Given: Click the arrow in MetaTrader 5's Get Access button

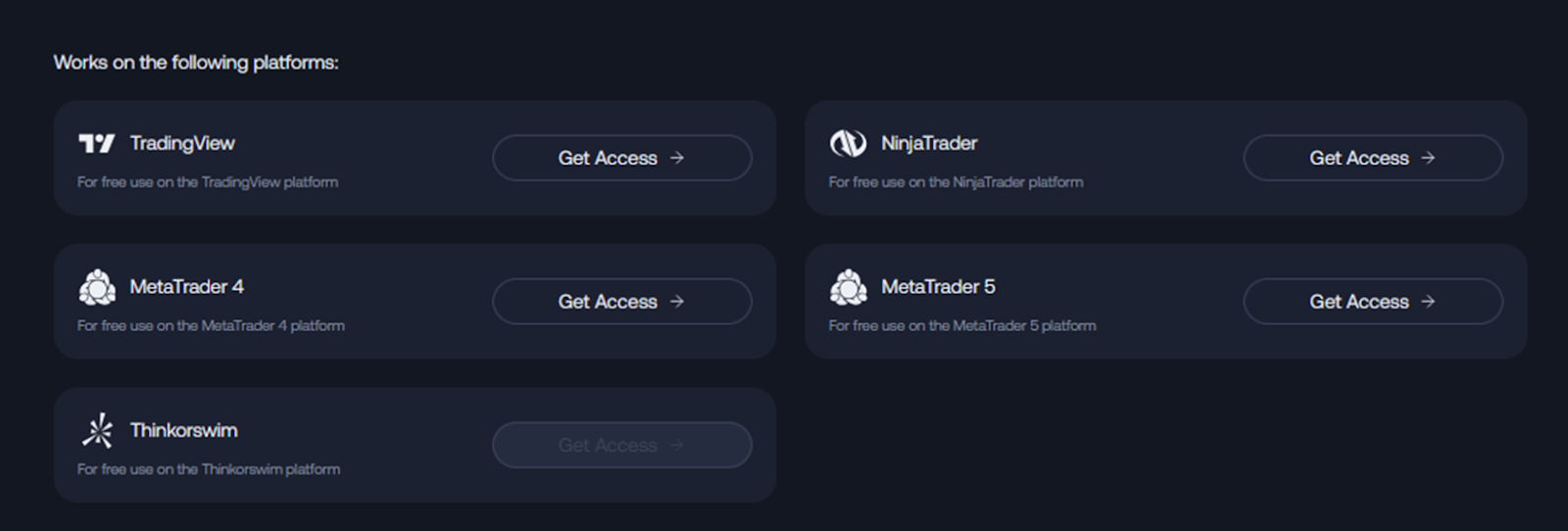Looking at the screenshot, I should (x=1428, y=302).
